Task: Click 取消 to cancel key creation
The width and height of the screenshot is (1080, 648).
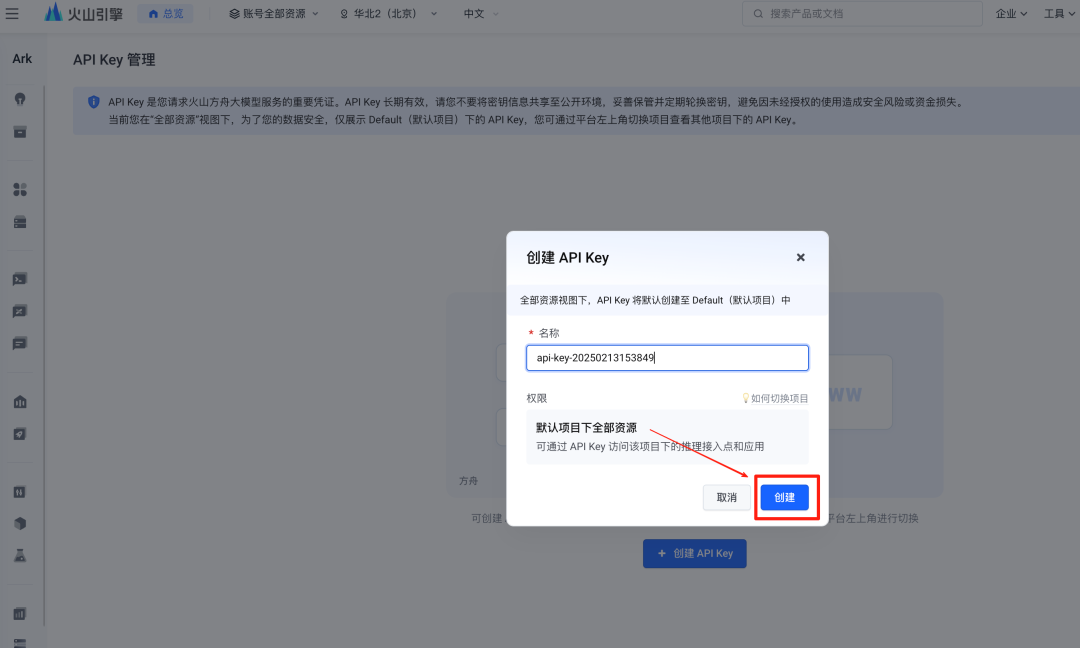Action: pos(727,497)
